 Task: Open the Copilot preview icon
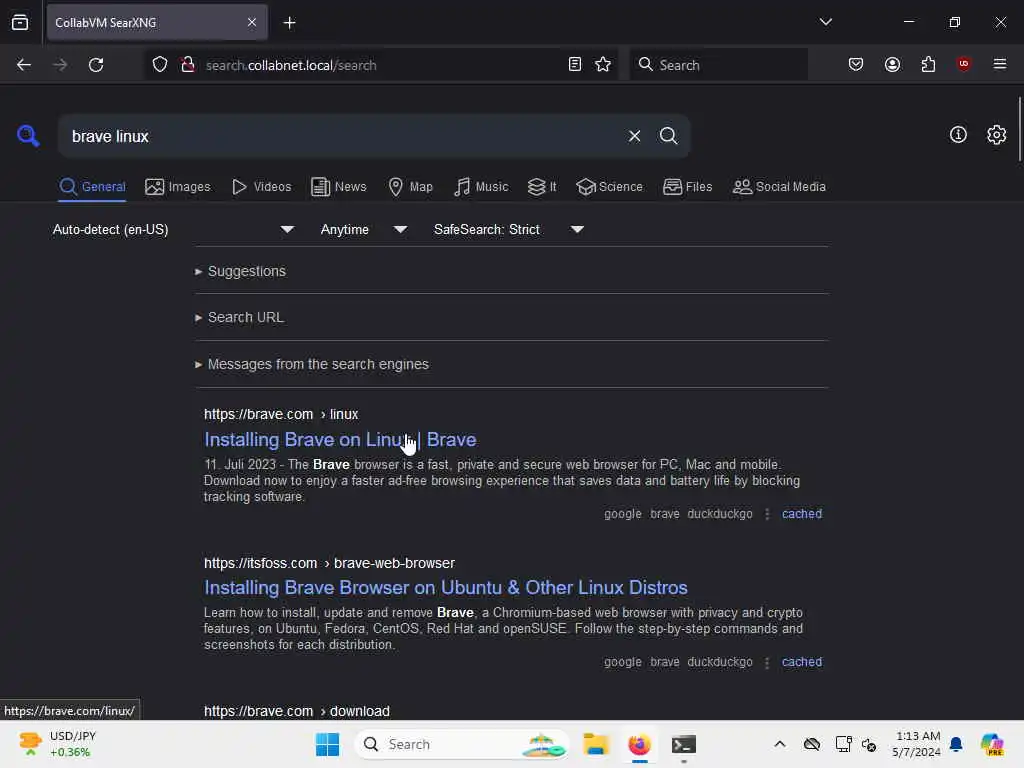coord(992,744)
